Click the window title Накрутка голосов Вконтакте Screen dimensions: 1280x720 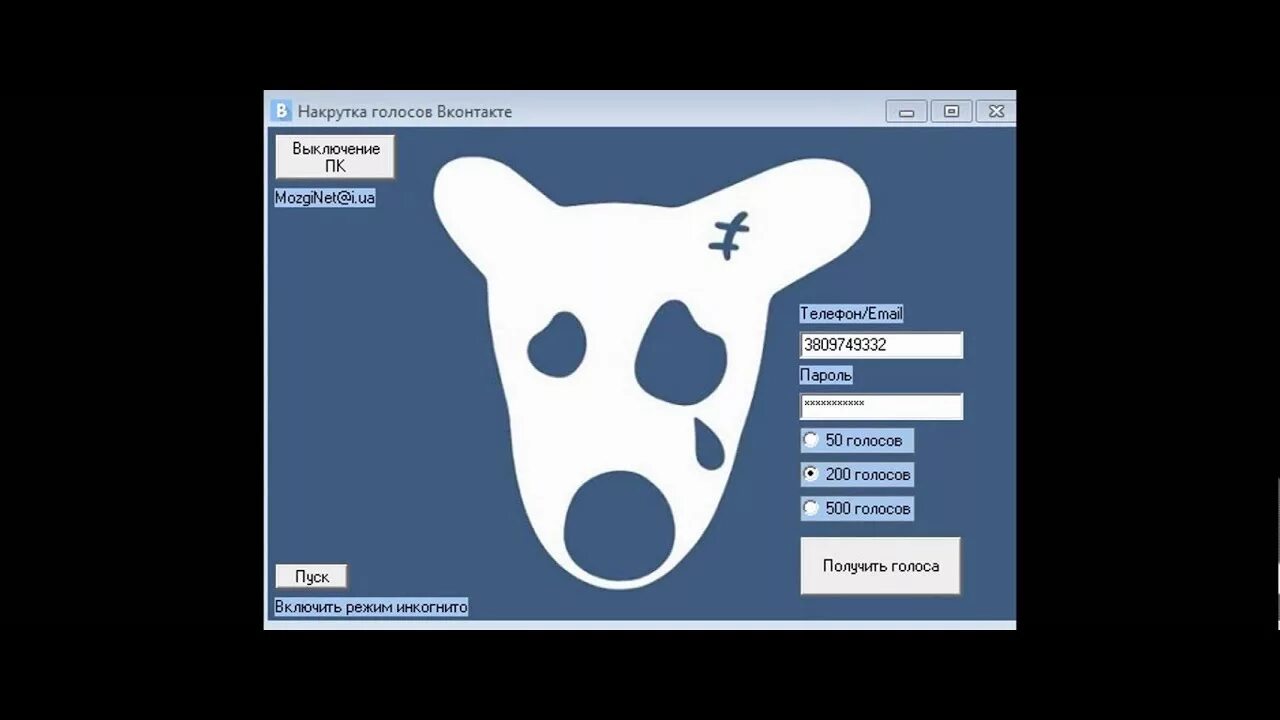pos(405,111)
